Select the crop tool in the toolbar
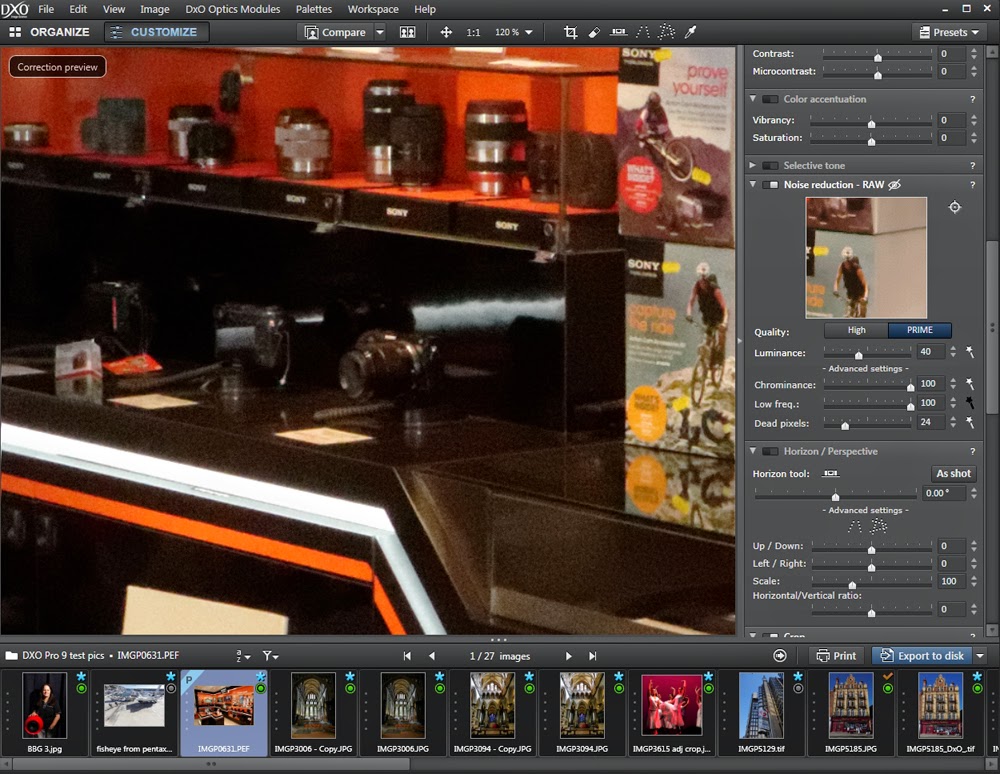This screenshot has height=774, width=1000. pos(570,32)
